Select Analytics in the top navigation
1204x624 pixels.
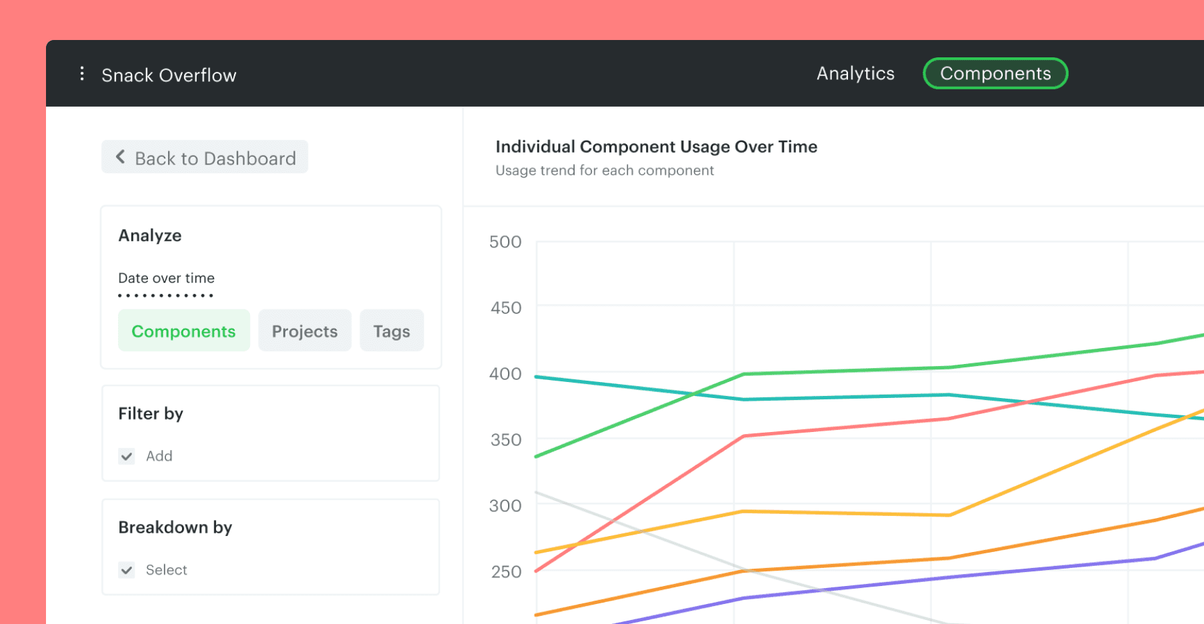tap(855, 73)
